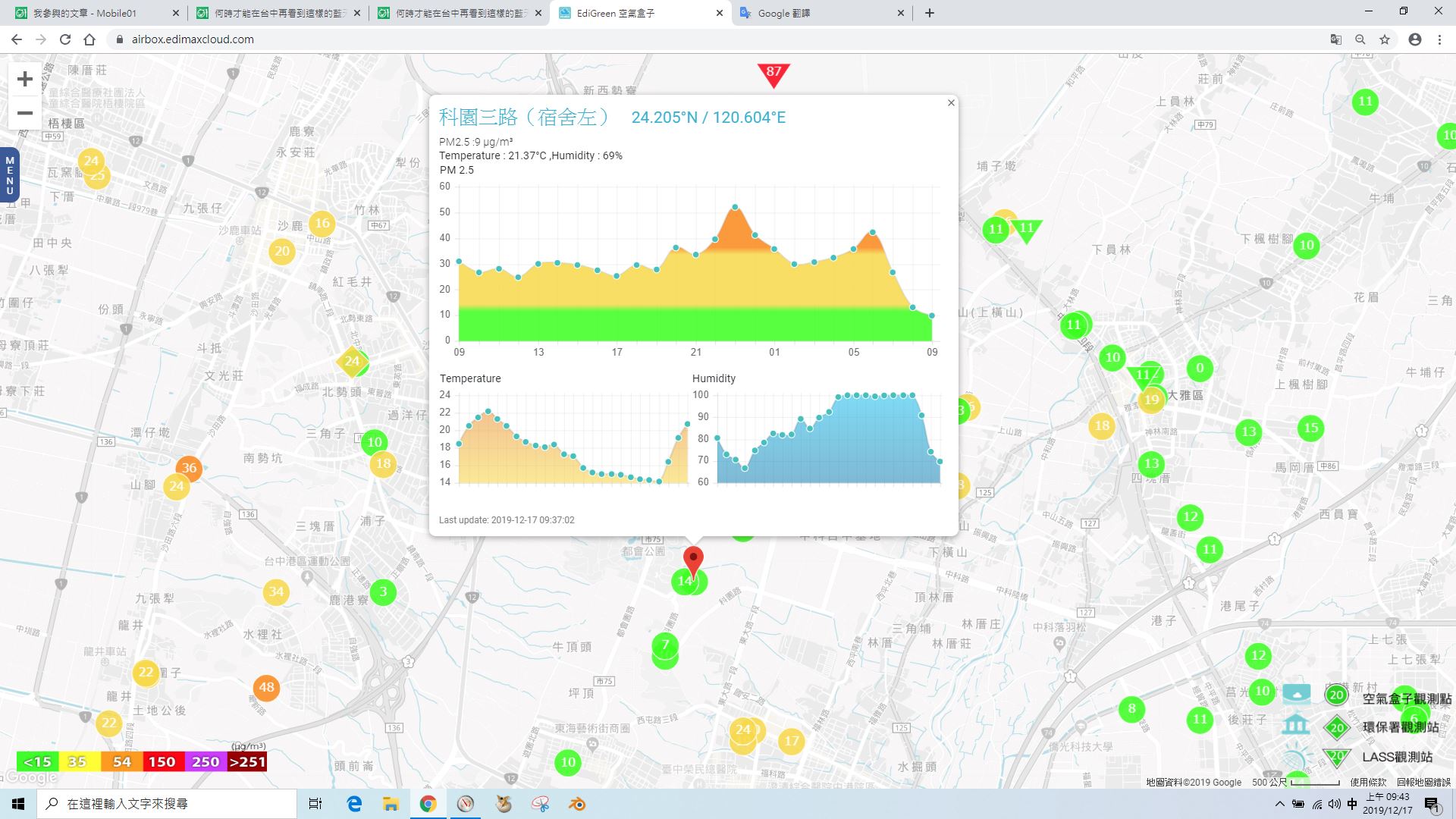Viewport: 1456px width, 819px height.
Task: Zoom out on the map
Action: tap(25, 113)
